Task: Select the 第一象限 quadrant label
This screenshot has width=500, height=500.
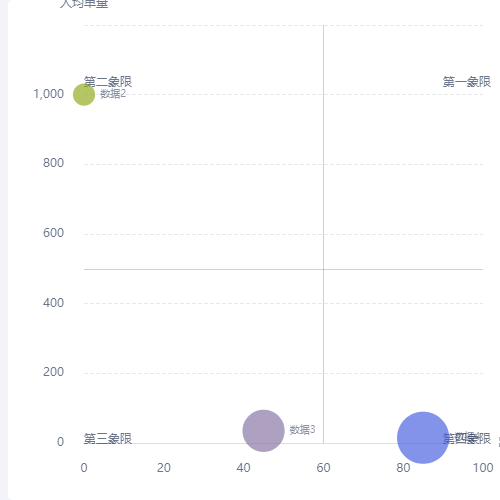Action: [467, 82]
